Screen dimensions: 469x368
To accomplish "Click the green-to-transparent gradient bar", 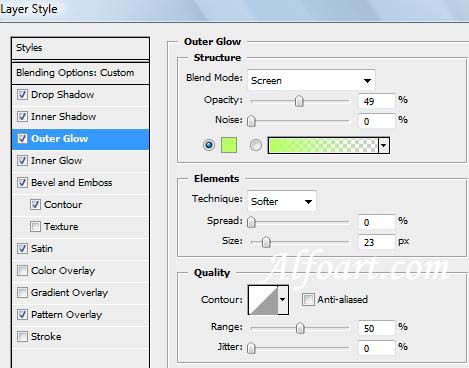I will tap(323, 146).
